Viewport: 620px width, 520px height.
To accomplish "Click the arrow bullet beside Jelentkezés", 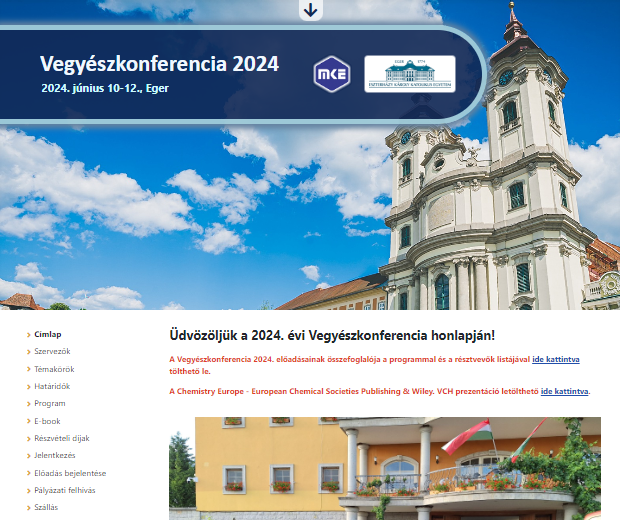I will click(x=28, y=456).
